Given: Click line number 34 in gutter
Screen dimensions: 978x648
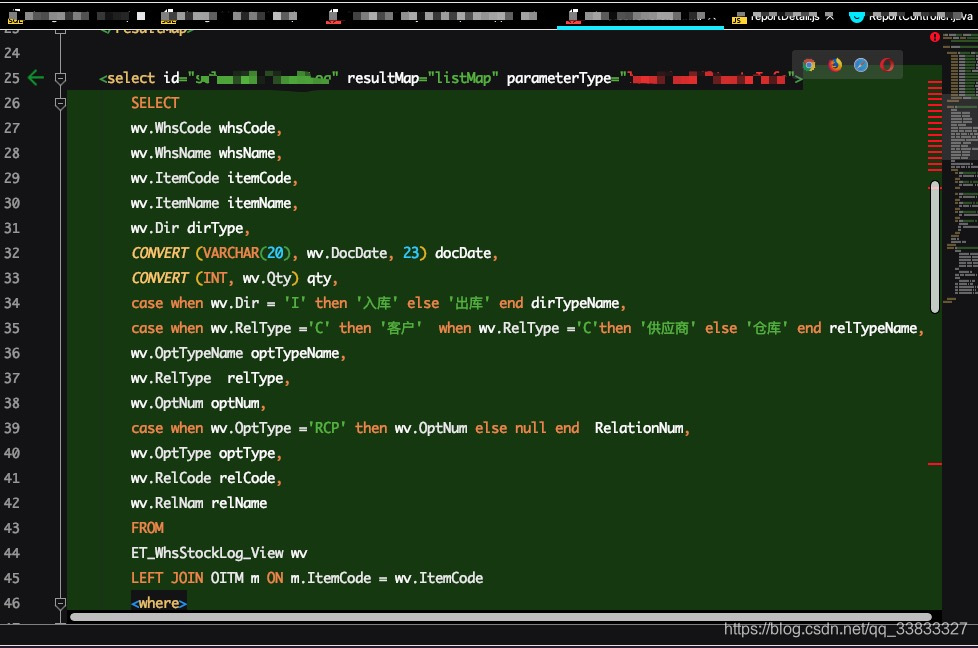Looking at the screenshot, I should tap(12, 303).
